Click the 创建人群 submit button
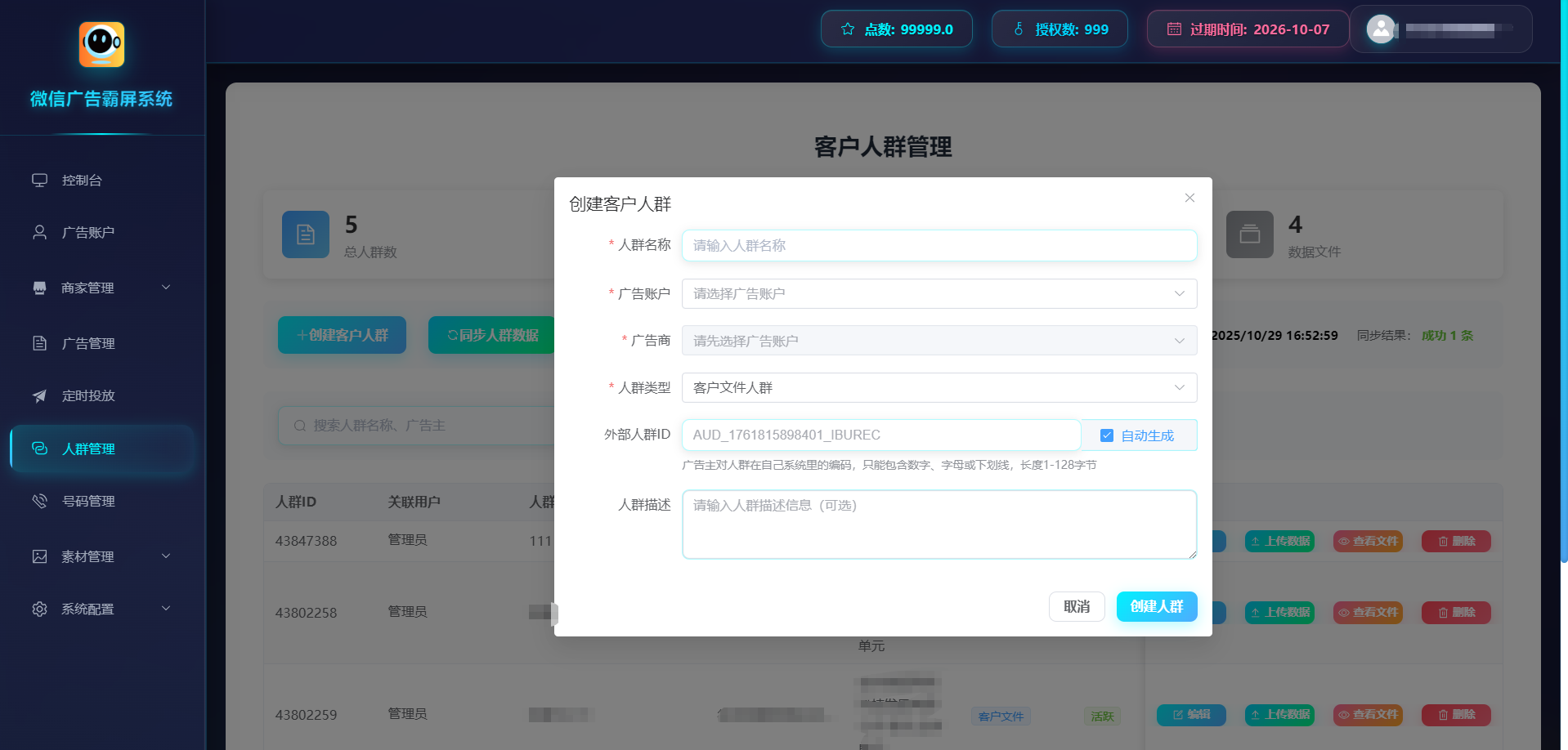The width and height of the screenshot is (1568, 750). point(1156,606)
